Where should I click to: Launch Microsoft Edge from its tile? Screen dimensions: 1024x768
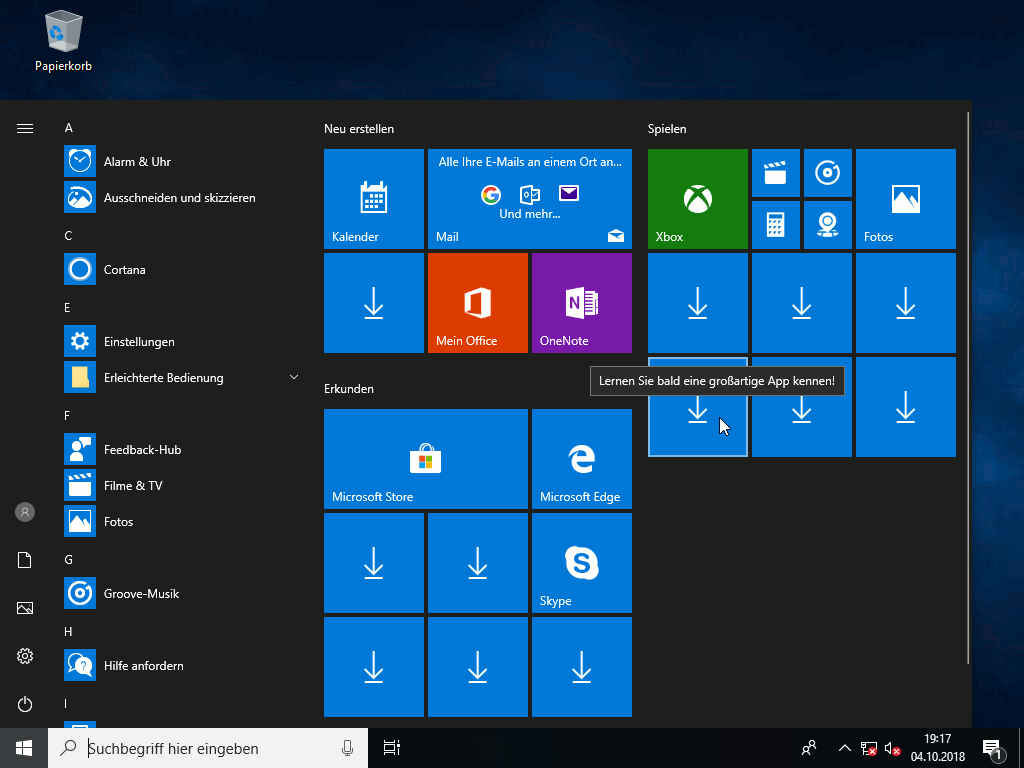pos(581,459)
